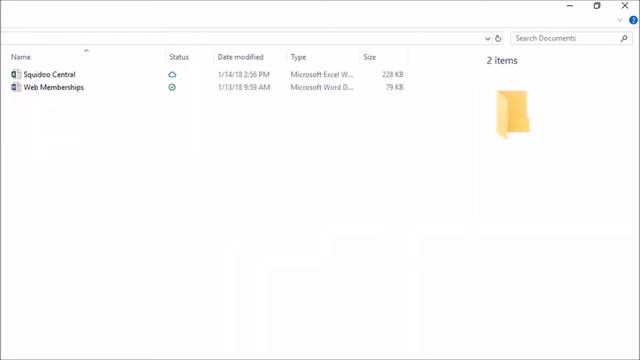Viewport: 640px width, 360px height.
Task: Click the 2 items details label
Action: 502,60
